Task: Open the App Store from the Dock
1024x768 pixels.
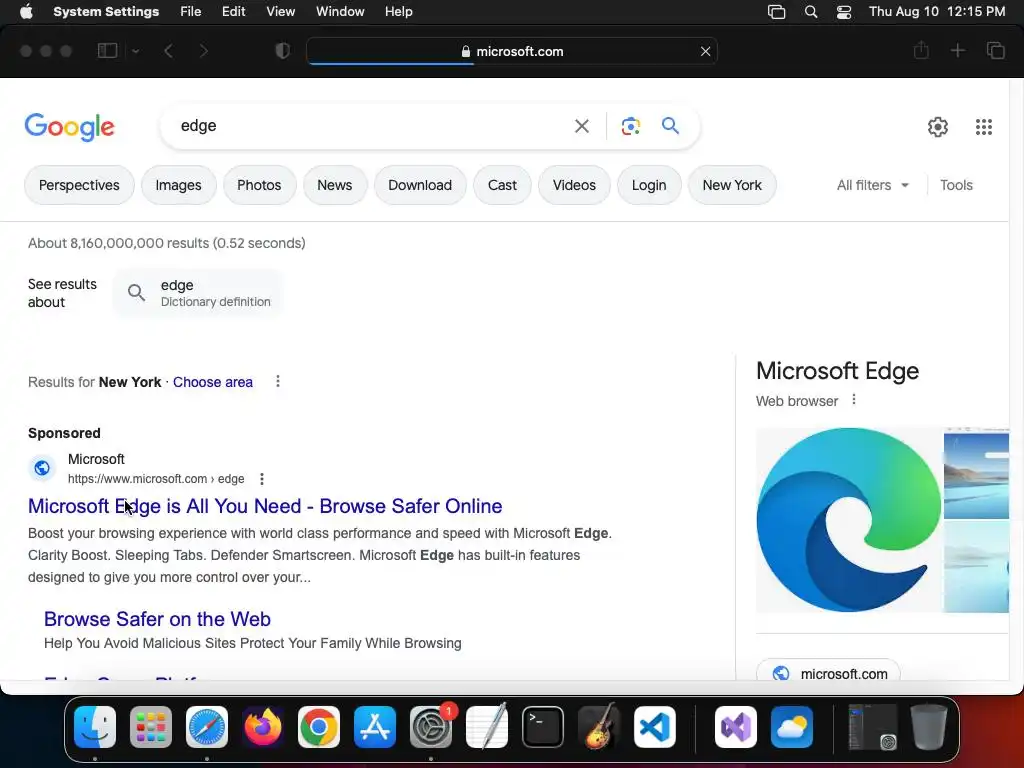Action: click(375, 727)
